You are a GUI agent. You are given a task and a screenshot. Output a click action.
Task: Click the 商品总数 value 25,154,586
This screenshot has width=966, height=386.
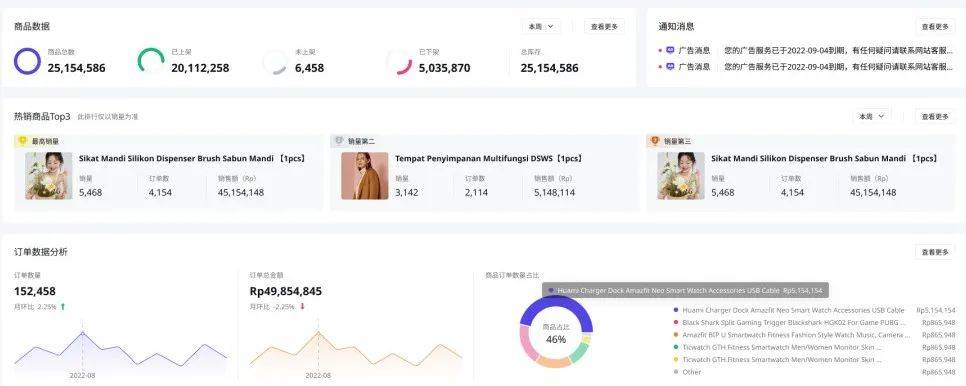click(x=76, y=68)
